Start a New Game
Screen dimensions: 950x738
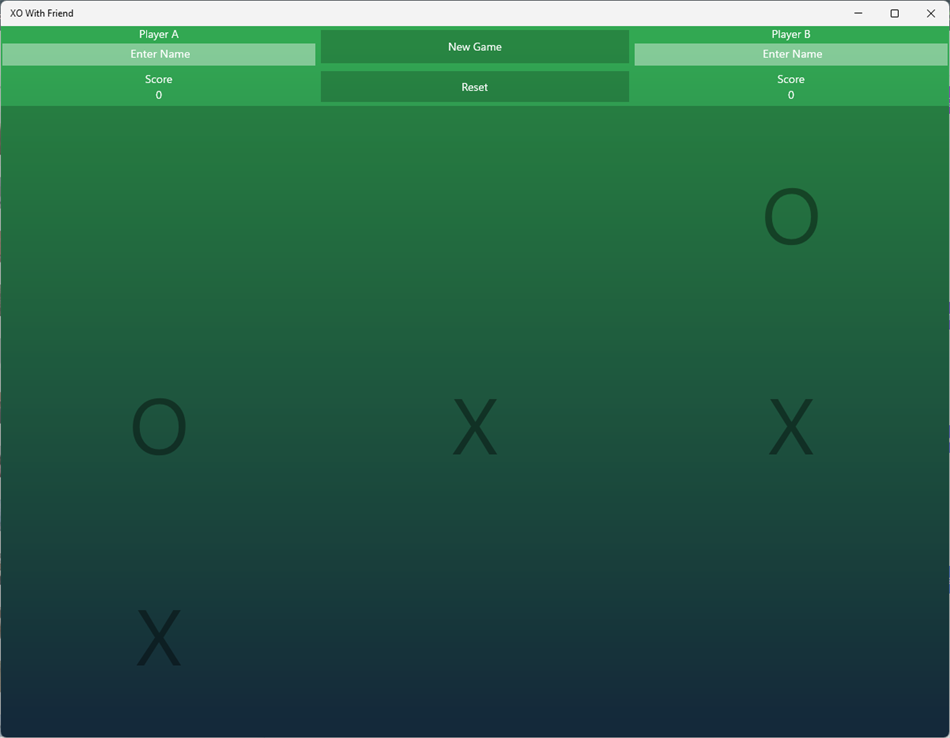point(474,46)
